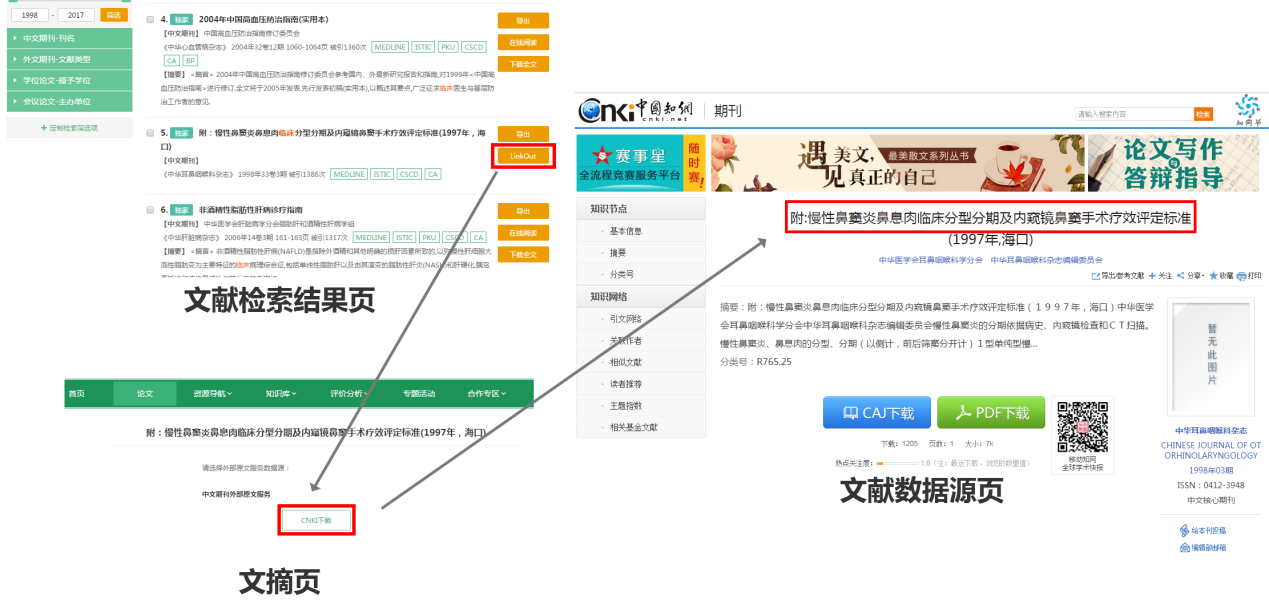Tick the checkbox beside result 5
1269x604 pixels.
[150, 133]
